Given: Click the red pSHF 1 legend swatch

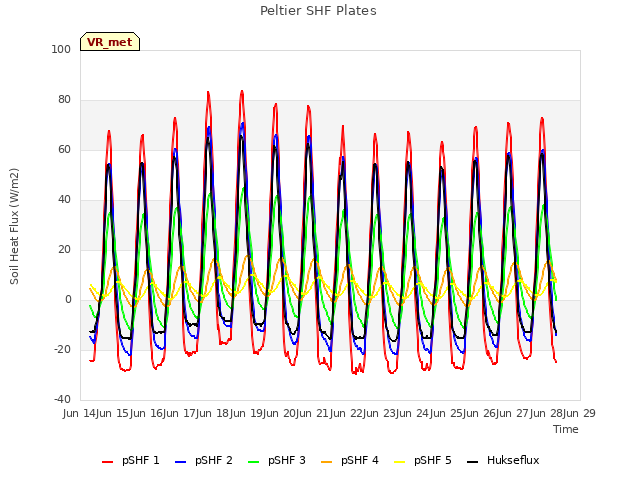Looking at the screenshot, I should [107, 462].
